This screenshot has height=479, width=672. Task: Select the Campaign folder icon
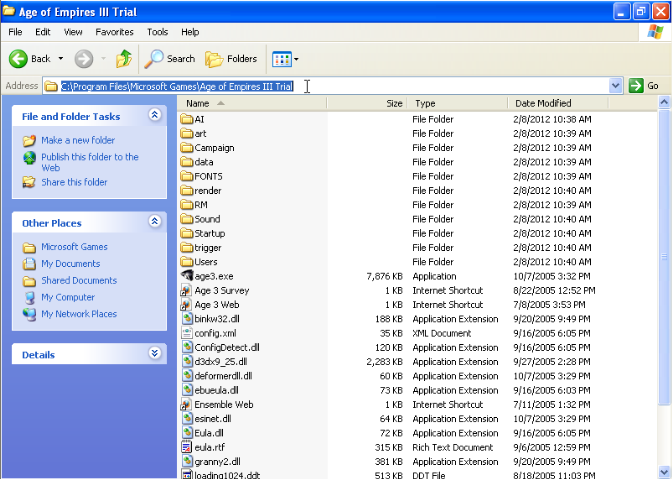click(186, 147)
